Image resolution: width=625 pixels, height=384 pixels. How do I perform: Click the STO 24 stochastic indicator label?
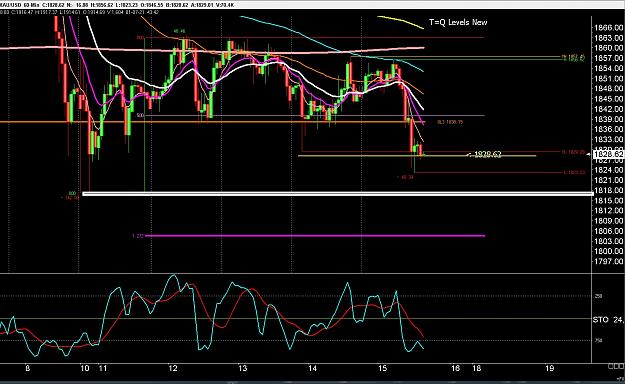[608, 319]
